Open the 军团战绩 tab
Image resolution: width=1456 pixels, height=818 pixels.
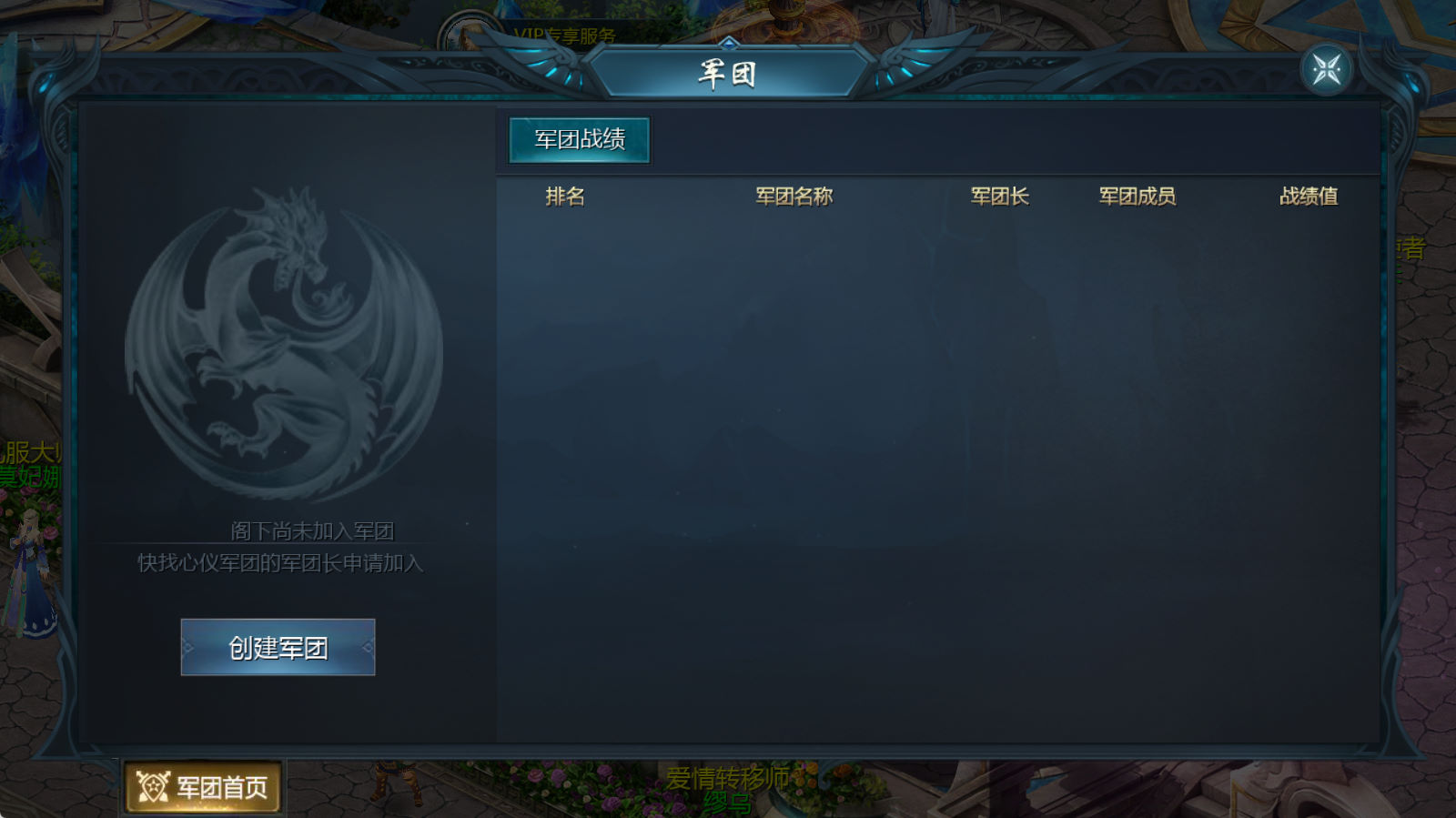(x=580, y=139)
